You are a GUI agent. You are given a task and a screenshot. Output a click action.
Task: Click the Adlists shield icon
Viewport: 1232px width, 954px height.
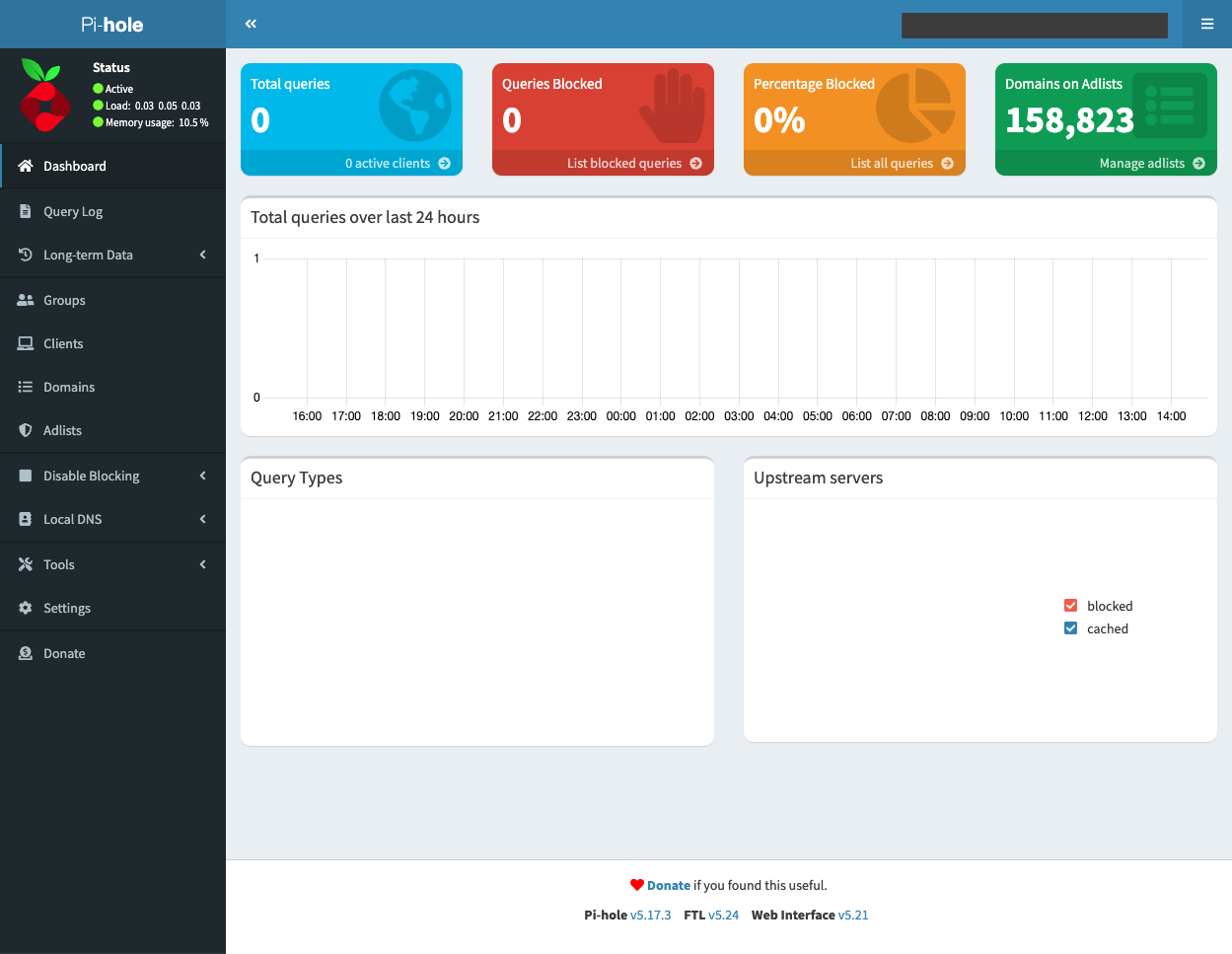point(26,430)
